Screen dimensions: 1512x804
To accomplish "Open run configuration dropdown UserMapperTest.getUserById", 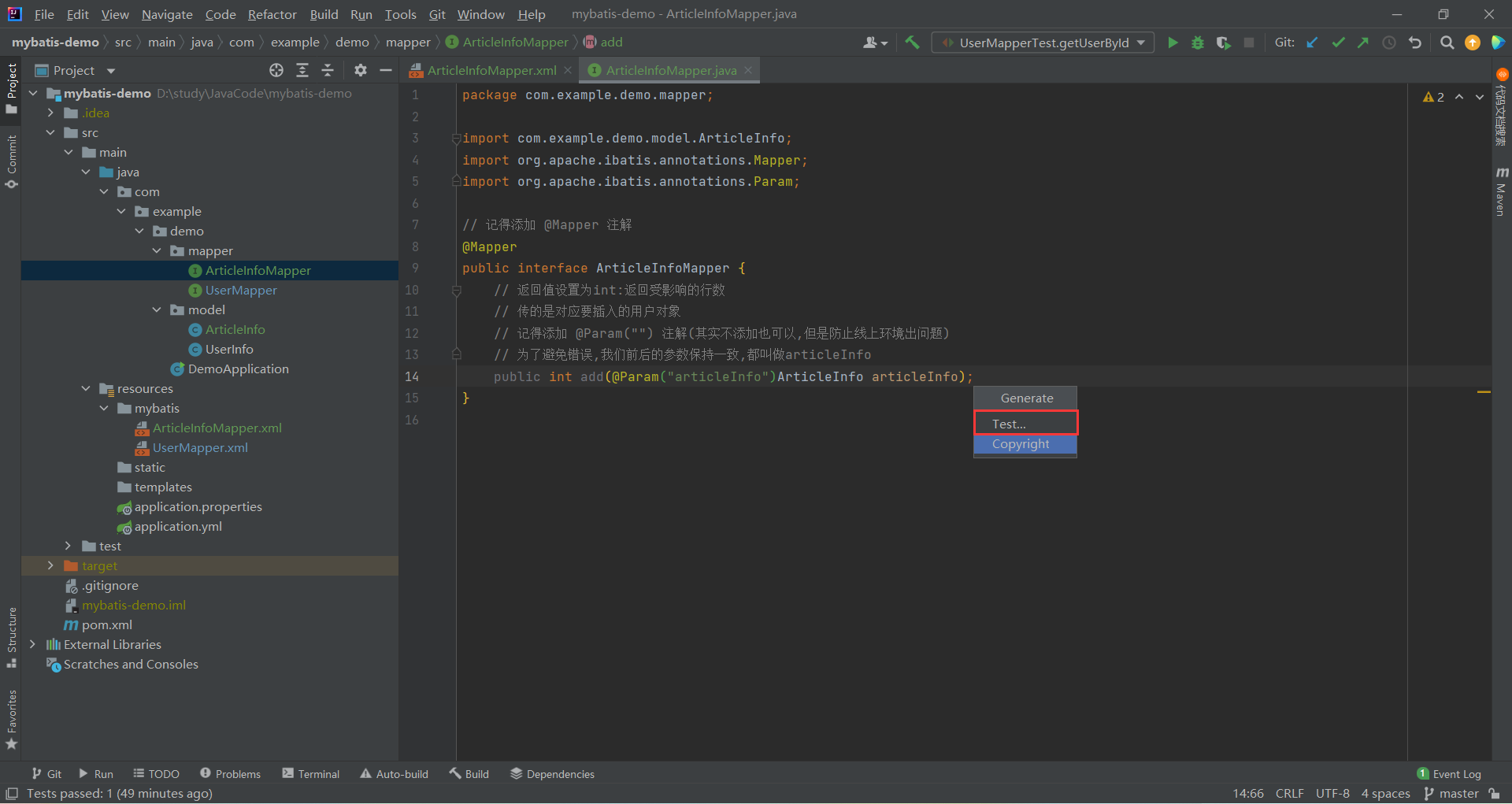I will point(1043,43).
